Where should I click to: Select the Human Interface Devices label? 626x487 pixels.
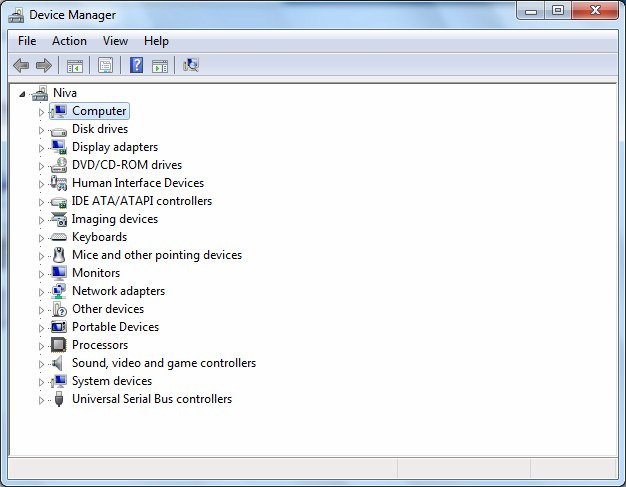pyautogui.click(x=138, y=183)
